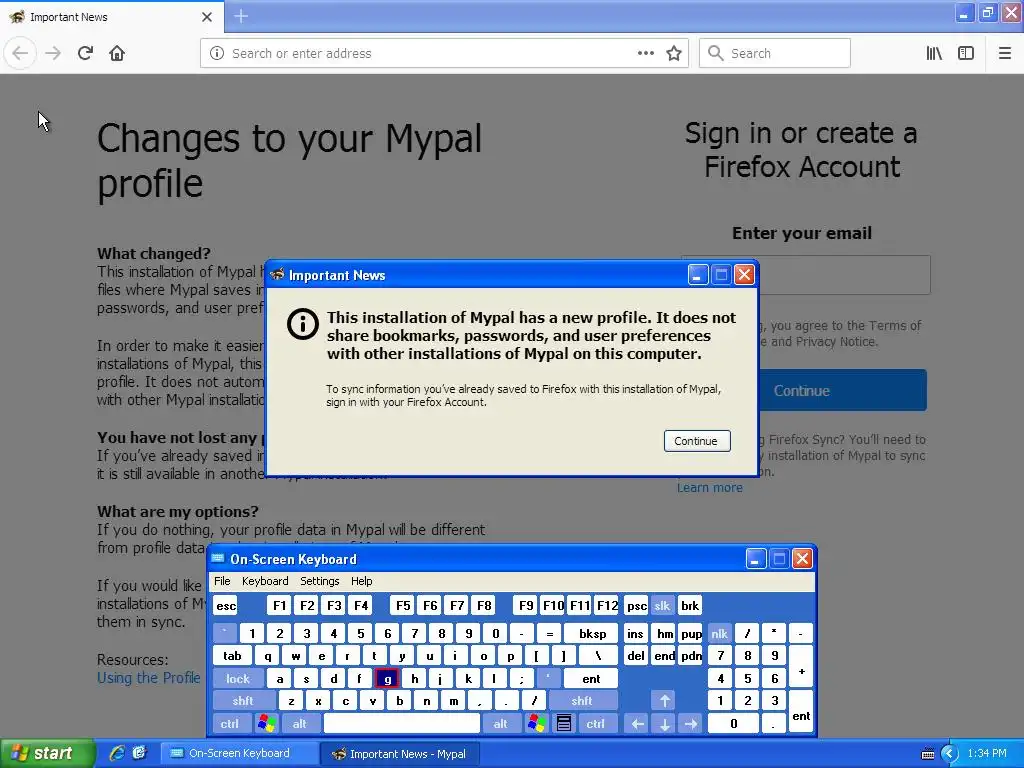Viewport: 1024px width, 768px height.
Task: Click the ins key on On-Screen Keyboard
Action: click(635, 633)
